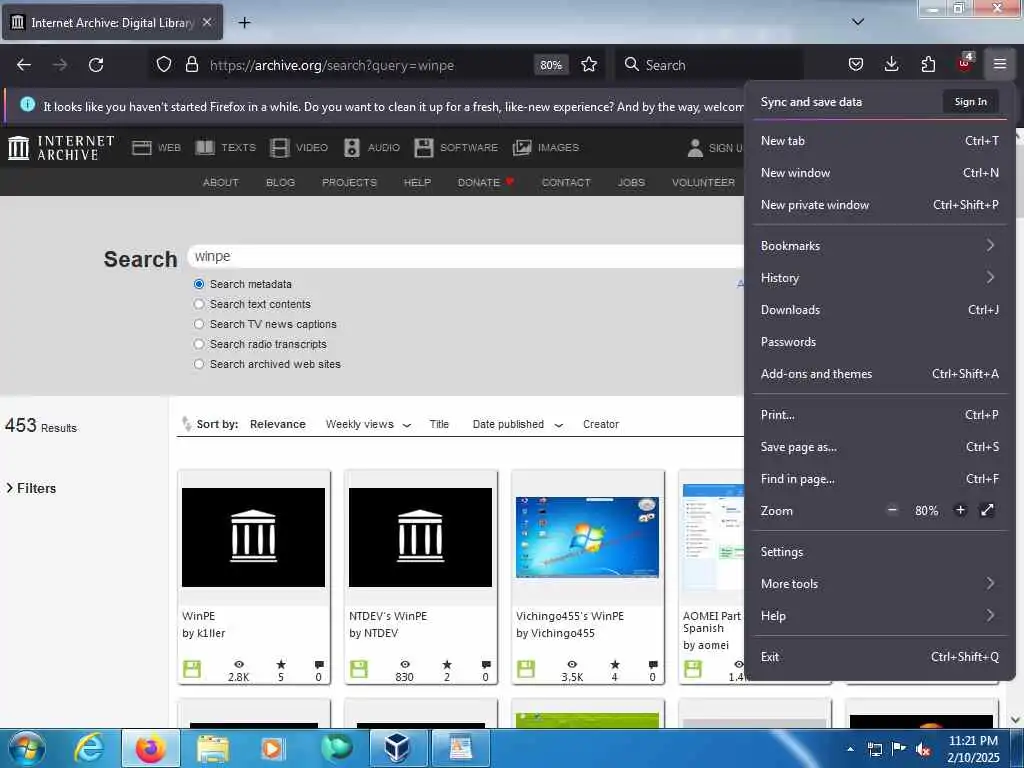
Task: Open the WEB media section icon
Action: tap(142, 148)
